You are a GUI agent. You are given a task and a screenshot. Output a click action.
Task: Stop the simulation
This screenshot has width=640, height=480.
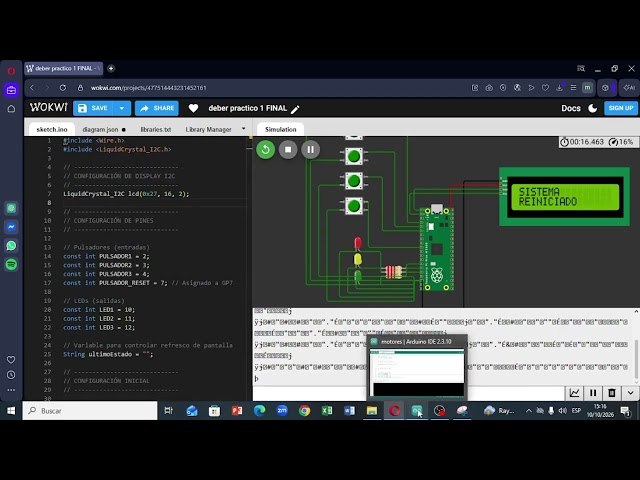point(288,149)
